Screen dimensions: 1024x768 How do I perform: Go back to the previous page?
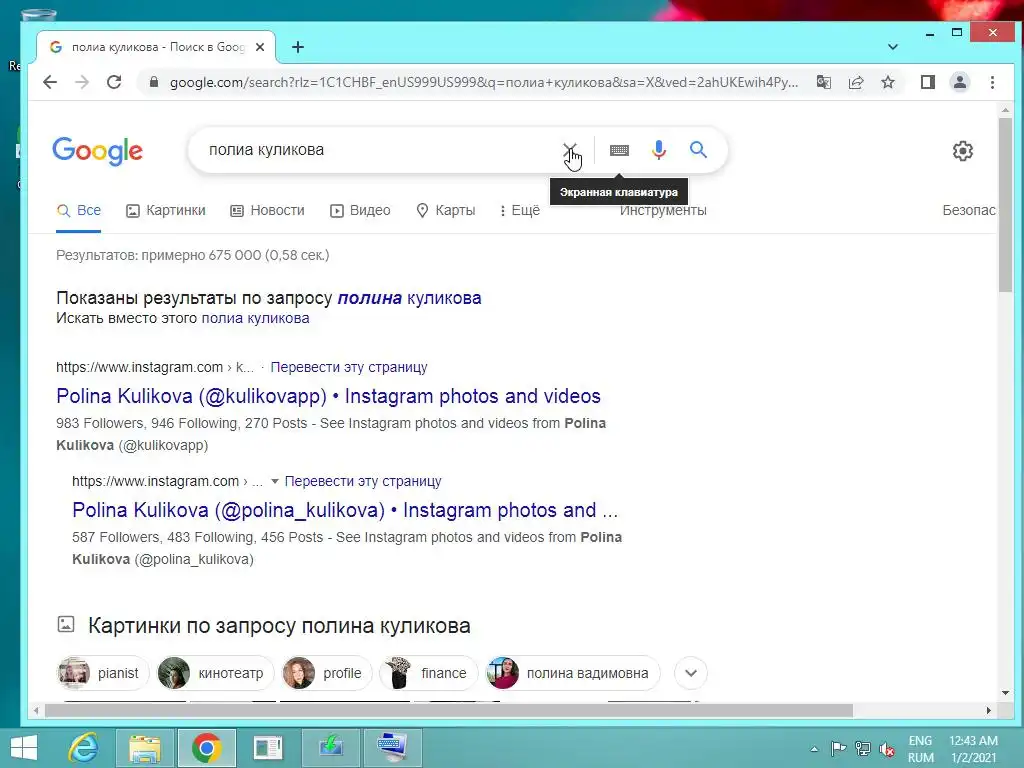click(x=50, y=82)
